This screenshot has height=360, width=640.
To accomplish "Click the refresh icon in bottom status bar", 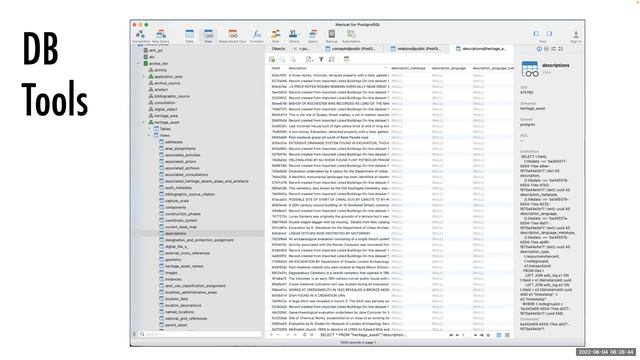I will (304, 335).
